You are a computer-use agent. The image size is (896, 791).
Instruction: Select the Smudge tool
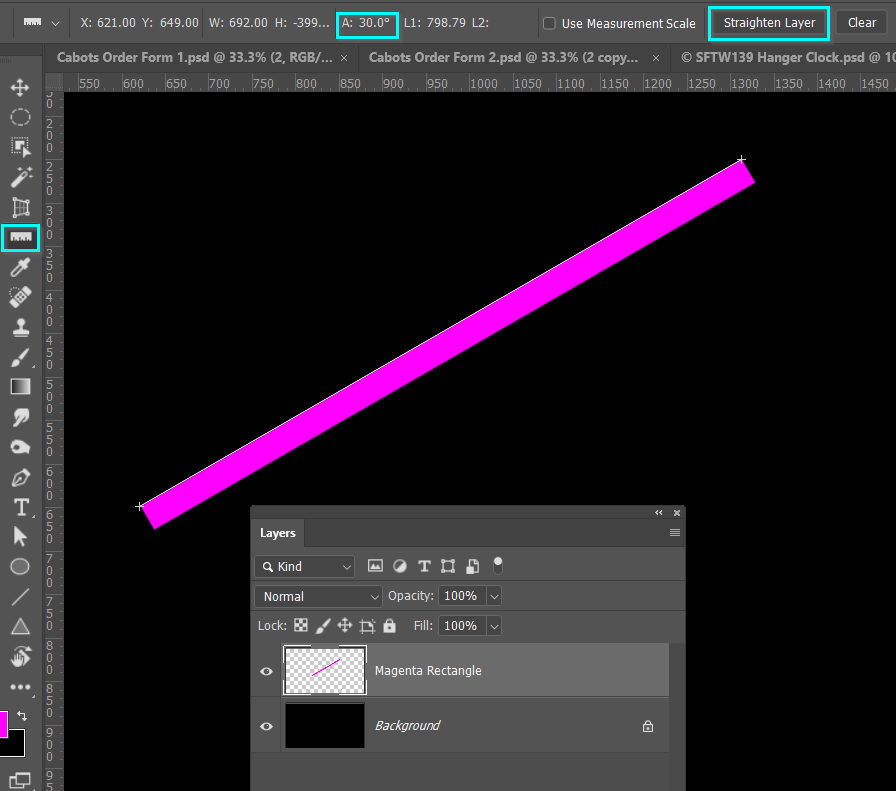coord(20,417)
